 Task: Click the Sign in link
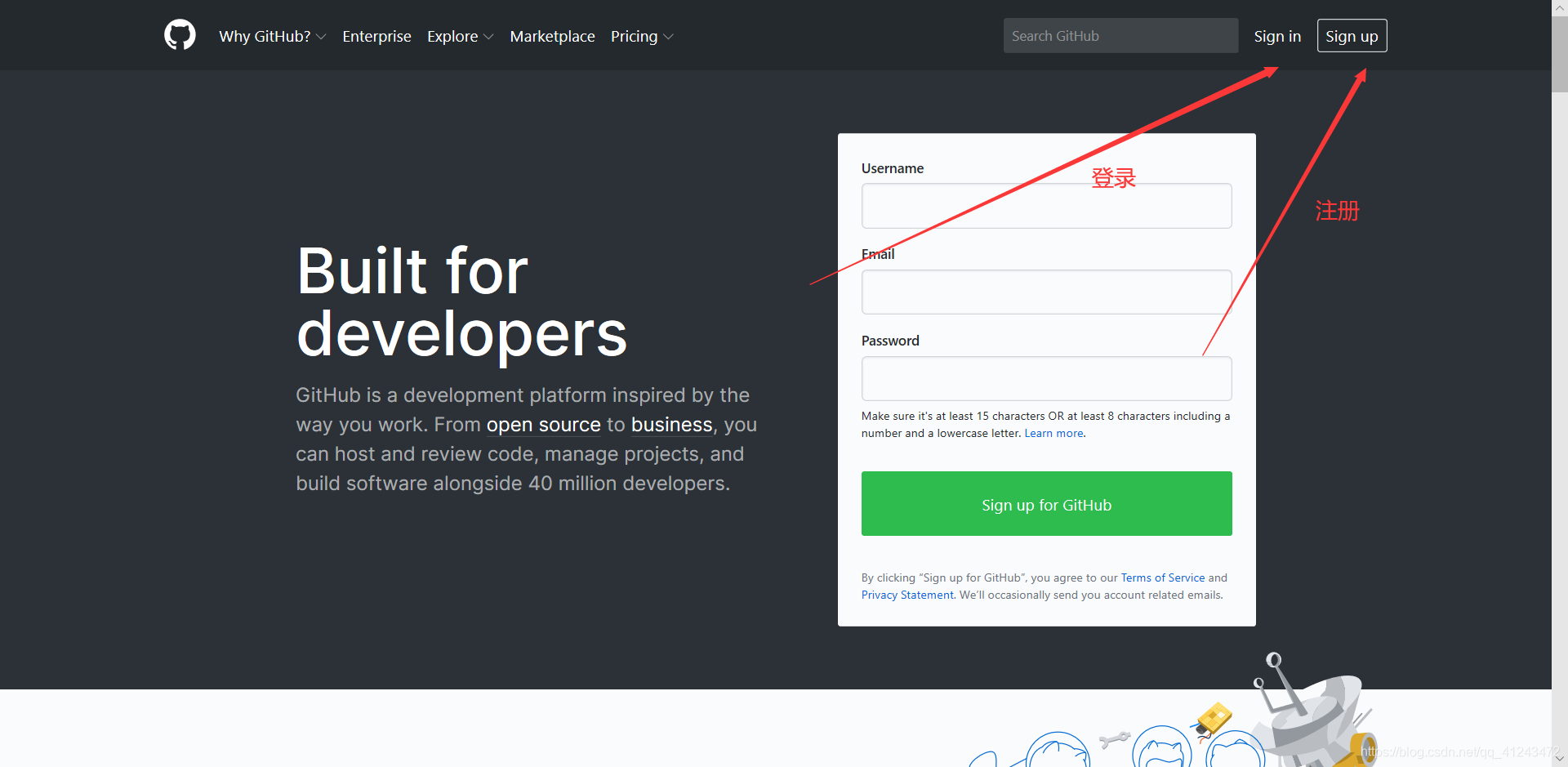click(1277, 36)
